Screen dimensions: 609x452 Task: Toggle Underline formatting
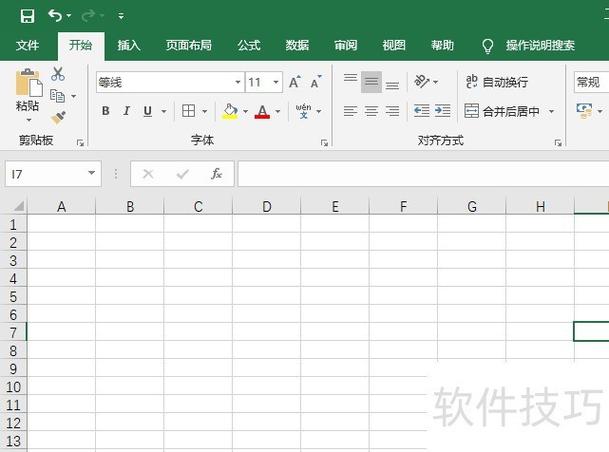coord(147,111)
